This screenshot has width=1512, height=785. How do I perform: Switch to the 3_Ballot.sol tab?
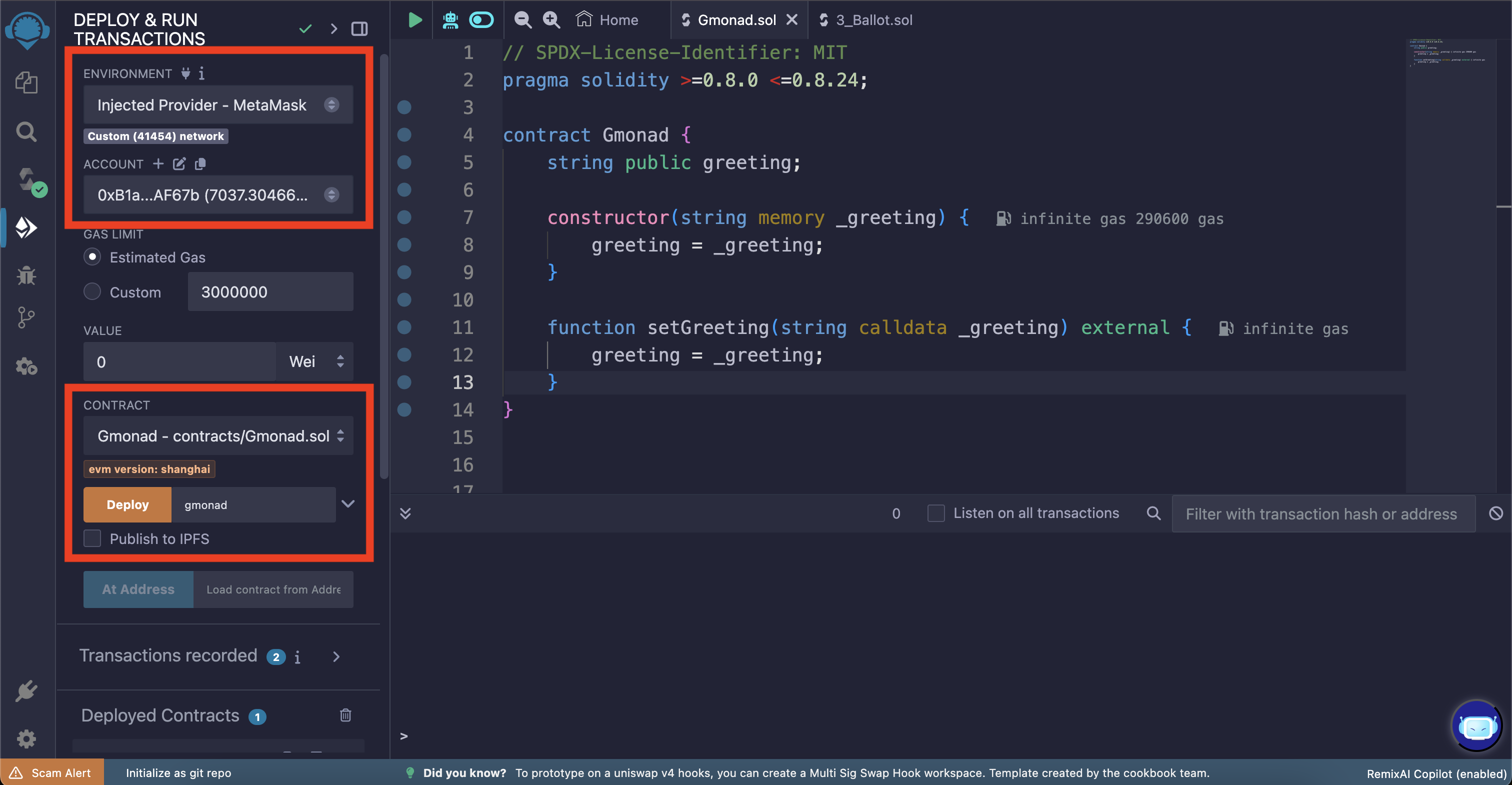pos(873,20)
